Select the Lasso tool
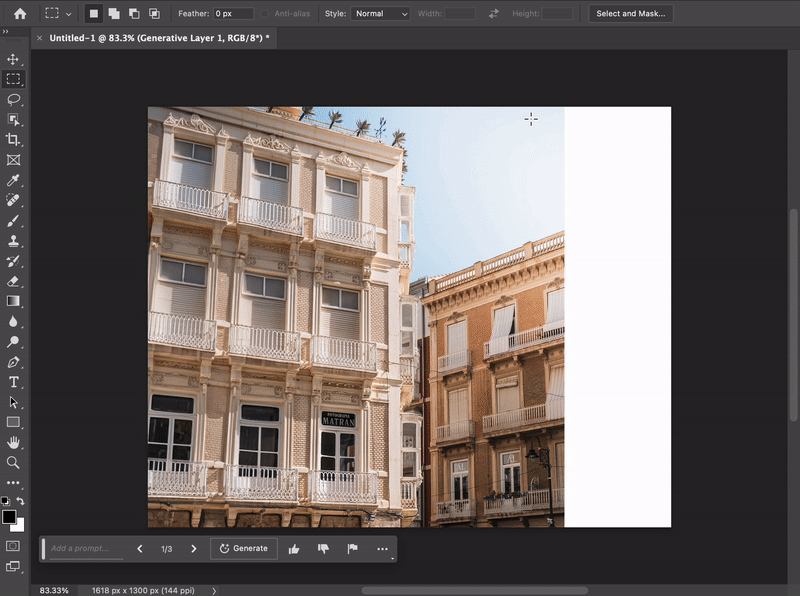This screenshot has width=800, height=596. [x=13, y=99]
